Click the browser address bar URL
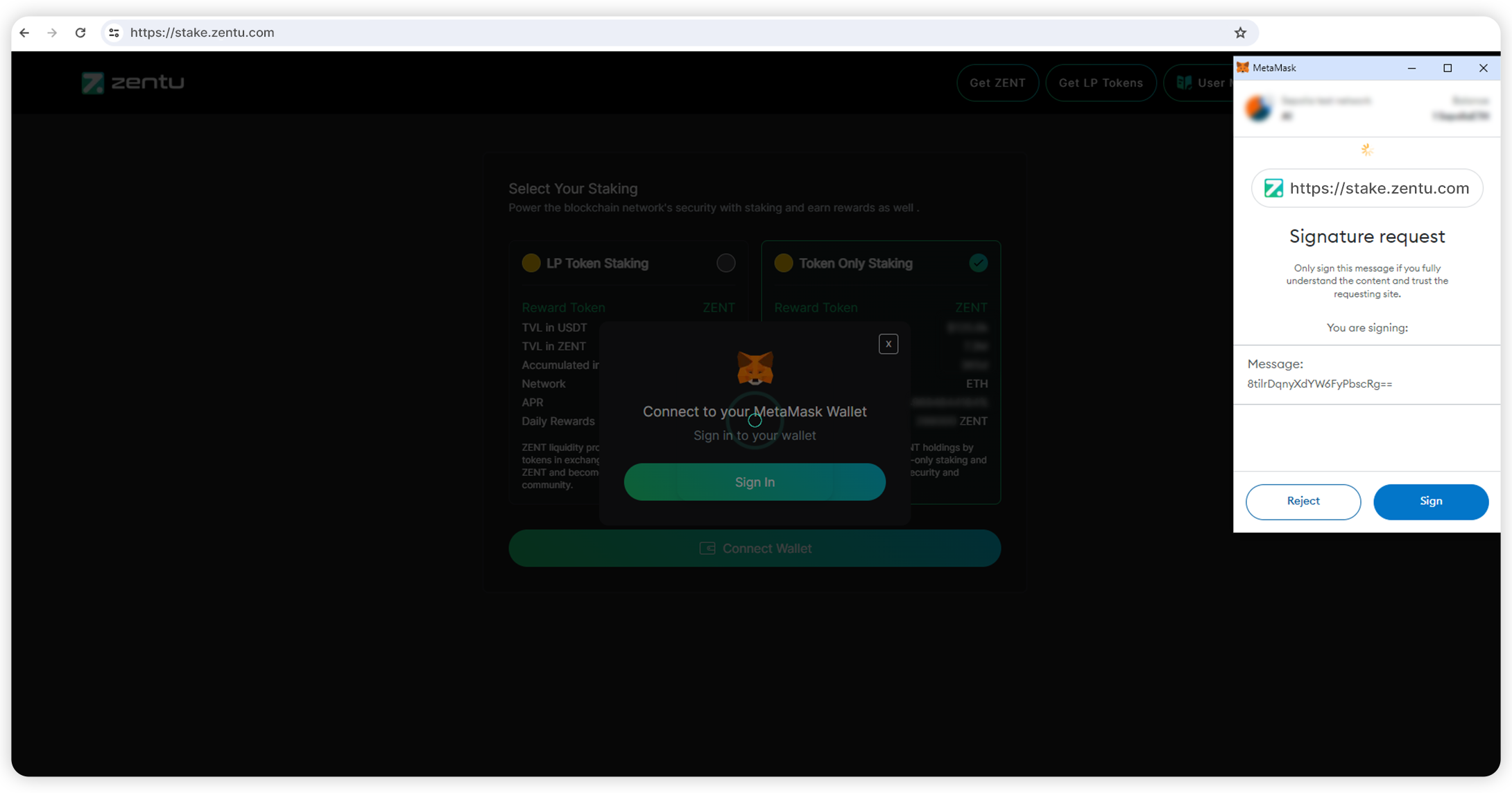 [x=202, y=33]
